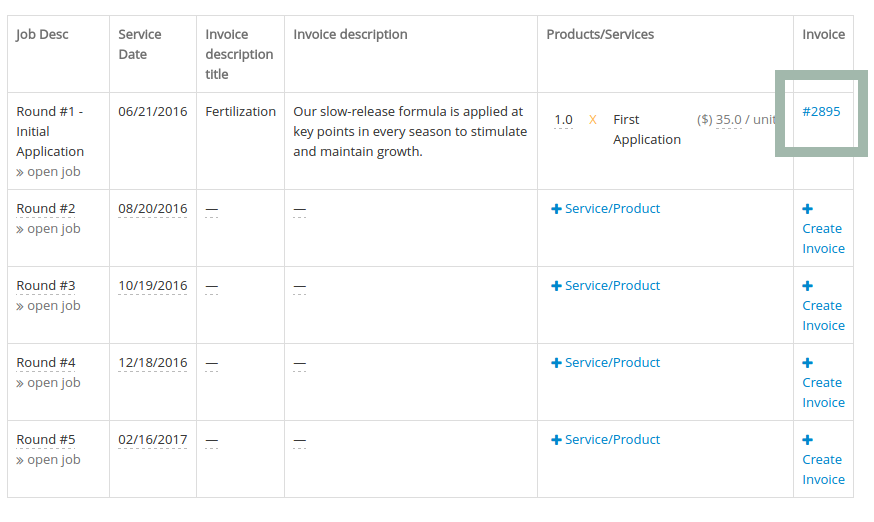This screenshot has width=874, height=522.
Task: Edit the 08/20/2016 service date
Action: [x=153, y=209]
